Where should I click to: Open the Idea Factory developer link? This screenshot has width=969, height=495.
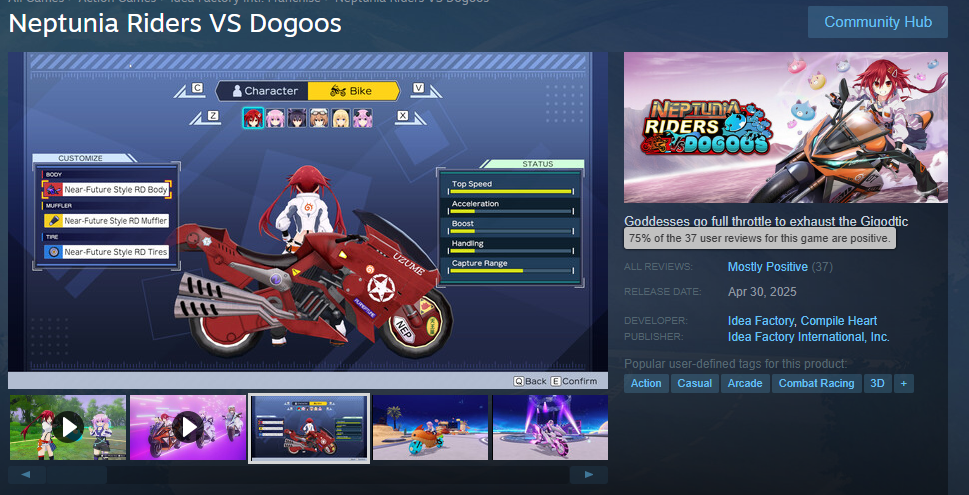pyautogui.click(x=760, y=321)
